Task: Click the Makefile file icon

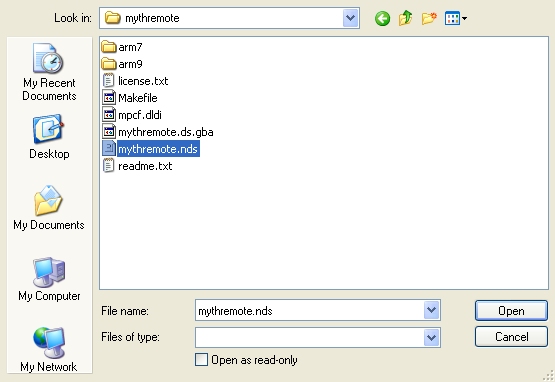Action: 109,98
